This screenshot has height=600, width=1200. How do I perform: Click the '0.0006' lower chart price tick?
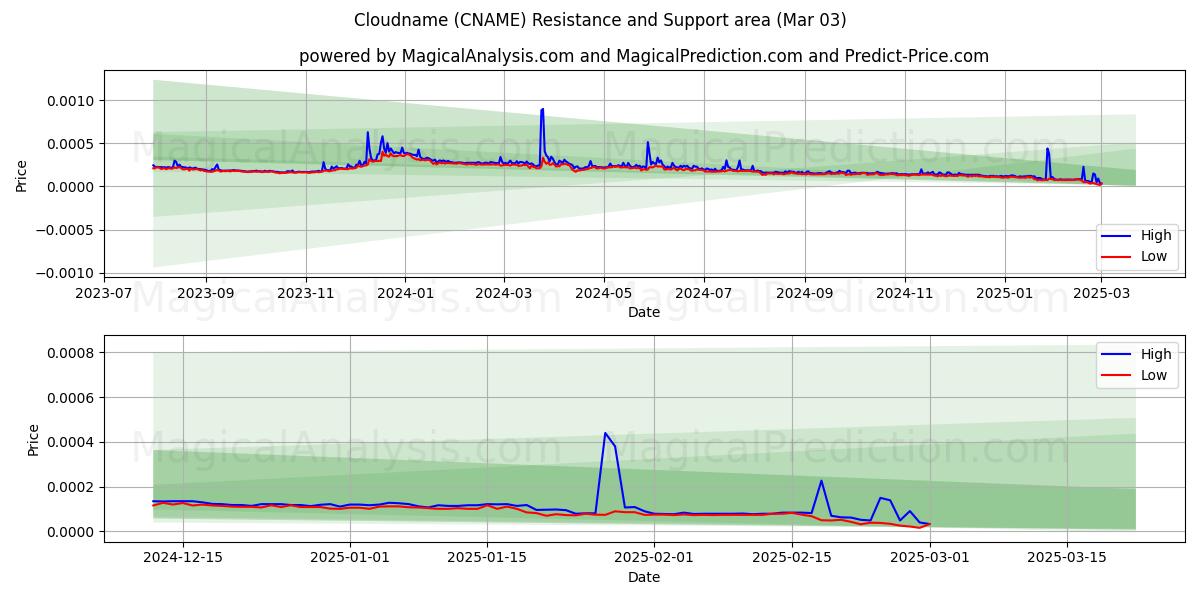coord(73,398)
